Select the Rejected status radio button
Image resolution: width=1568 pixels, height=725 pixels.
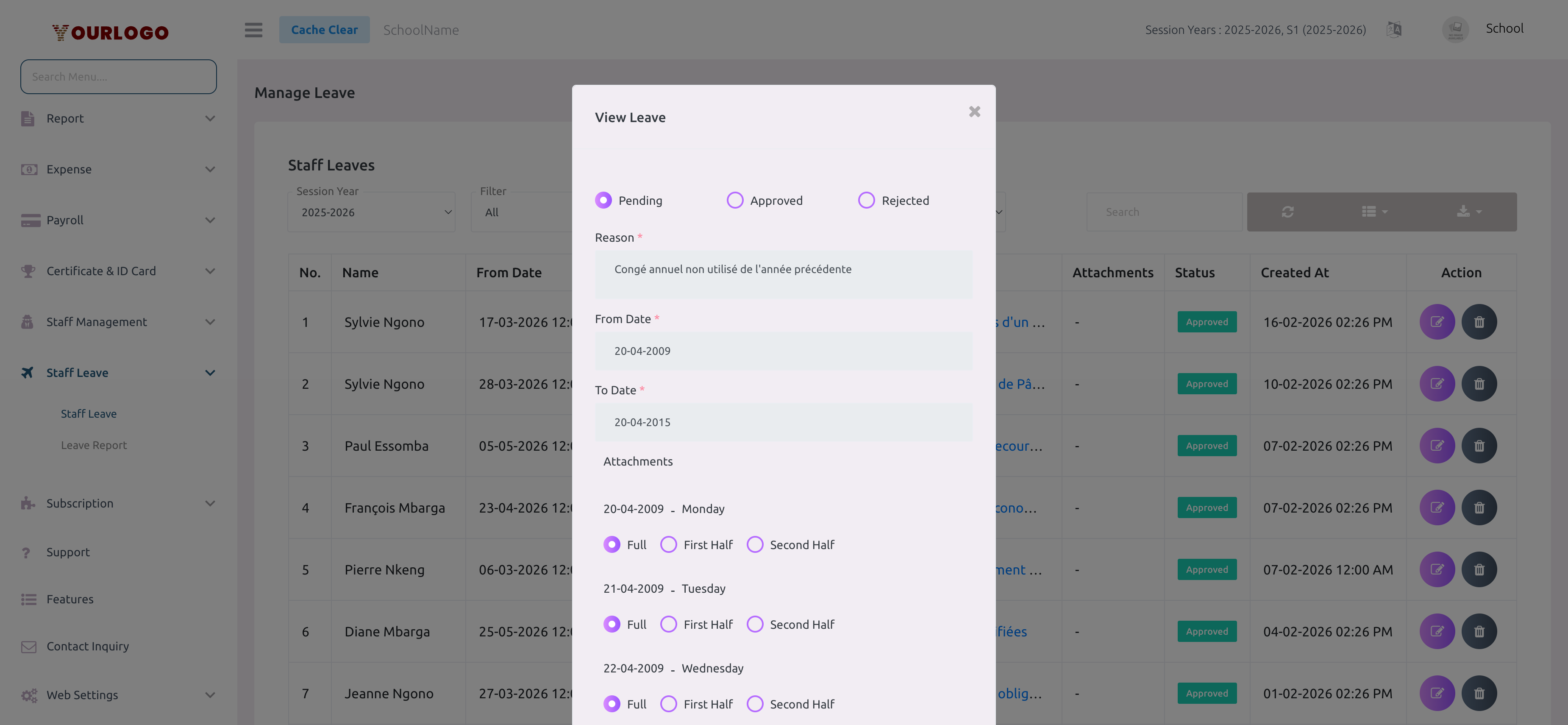[x=866, y=200]
